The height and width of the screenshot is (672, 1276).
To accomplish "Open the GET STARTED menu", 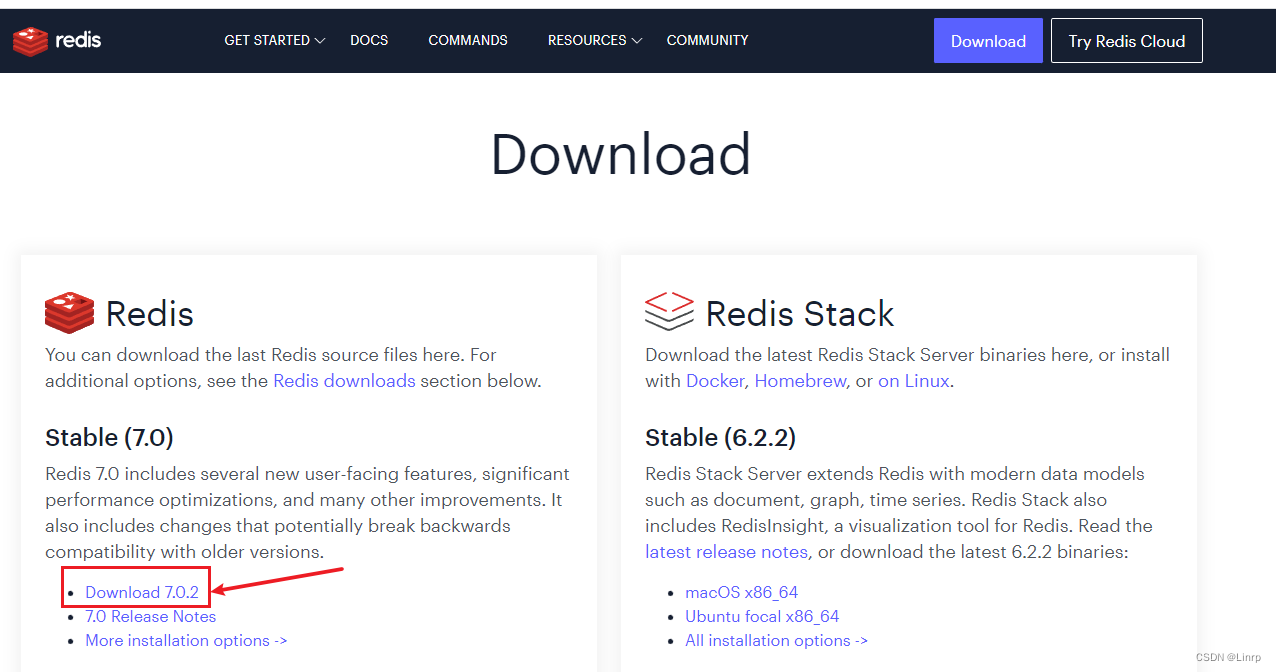I will coord(267,40).
